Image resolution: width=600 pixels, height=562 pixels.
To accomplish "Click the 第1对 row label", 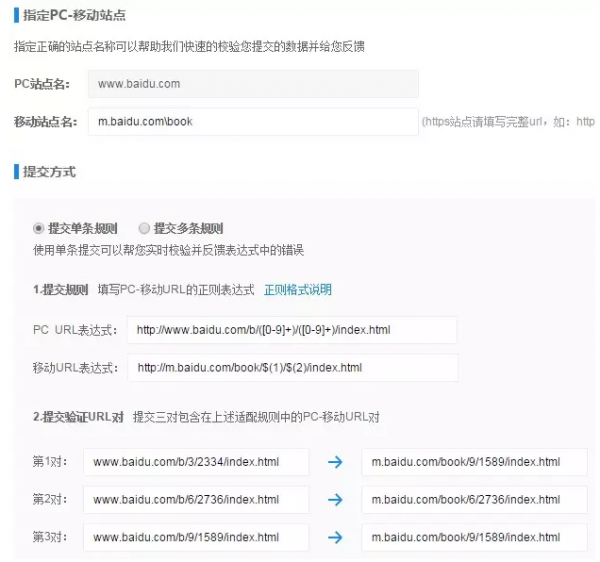I will point(50,462).
